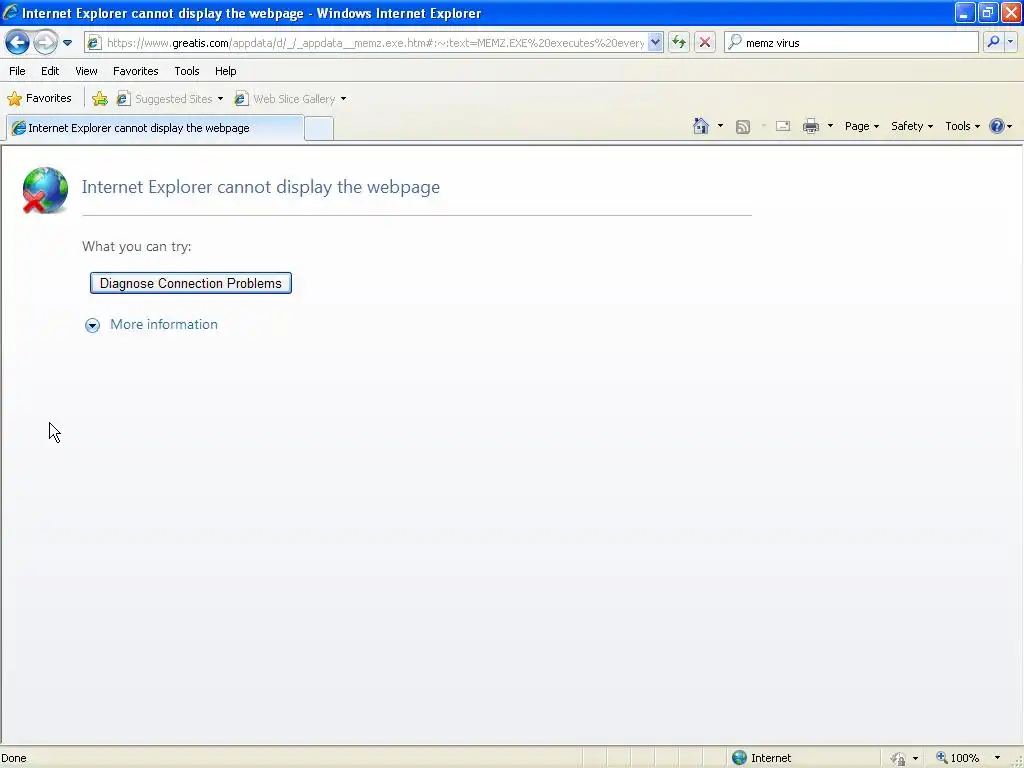Select the 'Internet Explorer cannot display' tab
The width and height of the screenshot is (1024, 768).
pos(155,128)
